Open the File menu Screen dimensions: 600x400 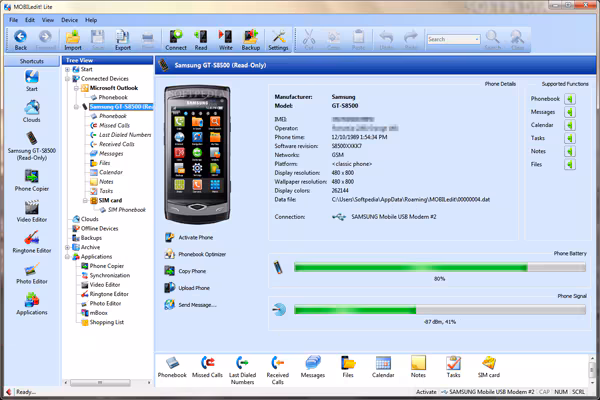point(13,20)
